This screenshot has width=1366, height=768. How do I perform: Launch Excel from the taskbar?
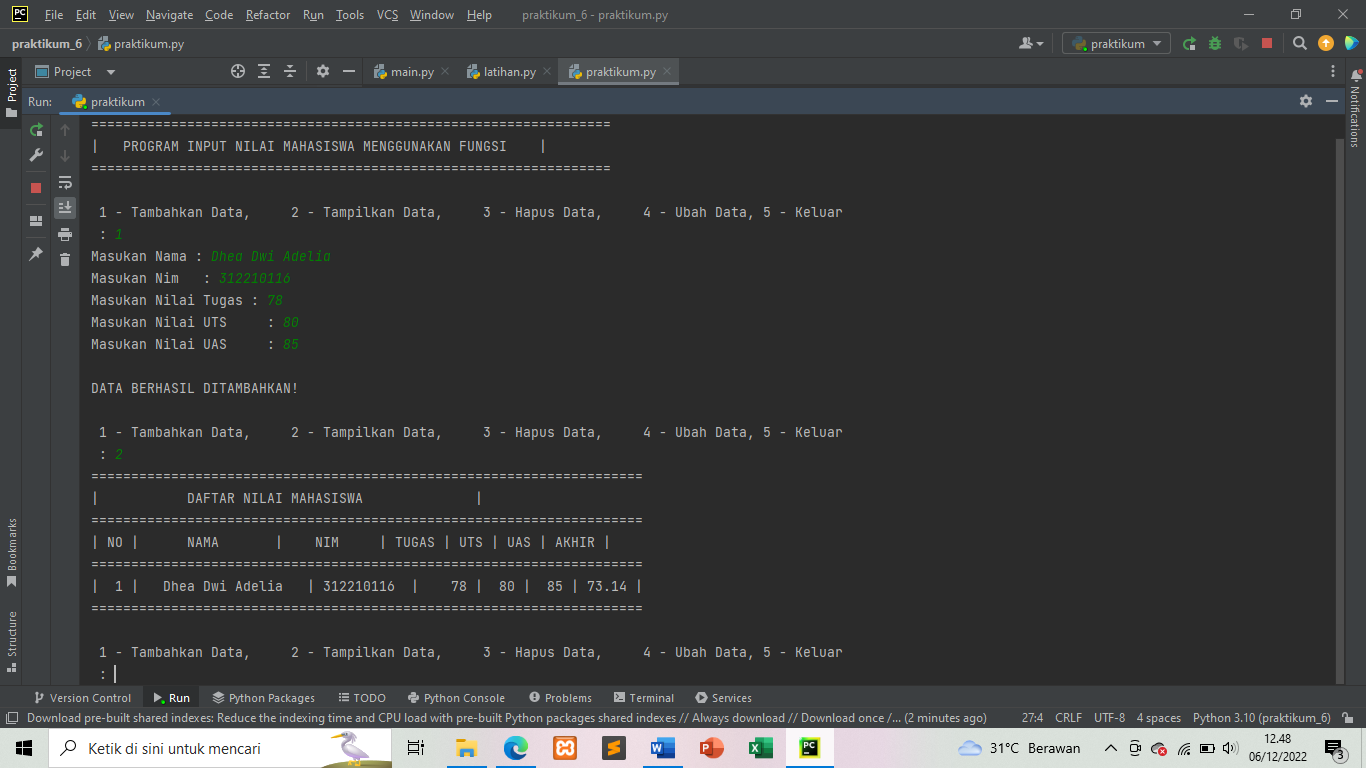point(759,747)
